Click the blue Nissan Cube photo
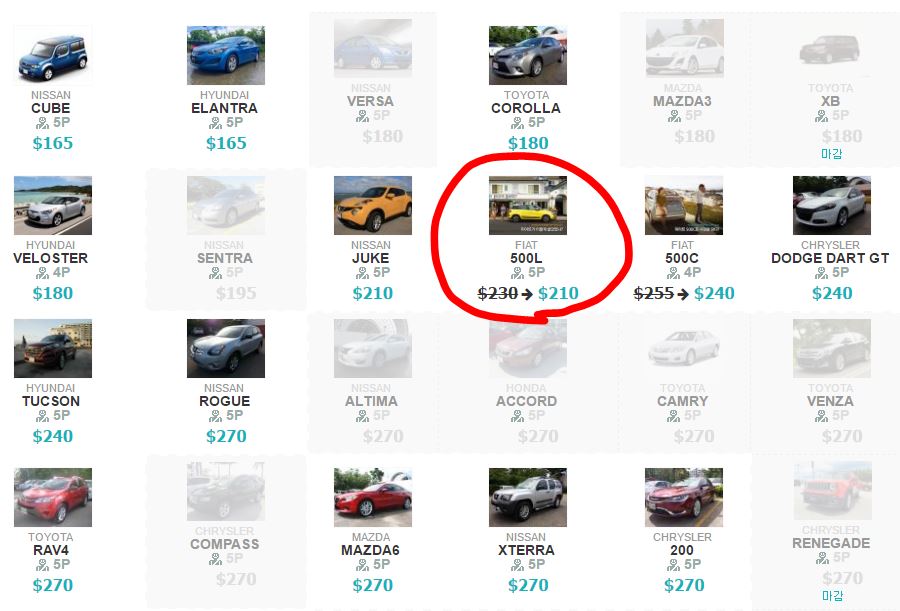Image resolution: width=900 pixels, height=611 pixels. coord(53,55)
